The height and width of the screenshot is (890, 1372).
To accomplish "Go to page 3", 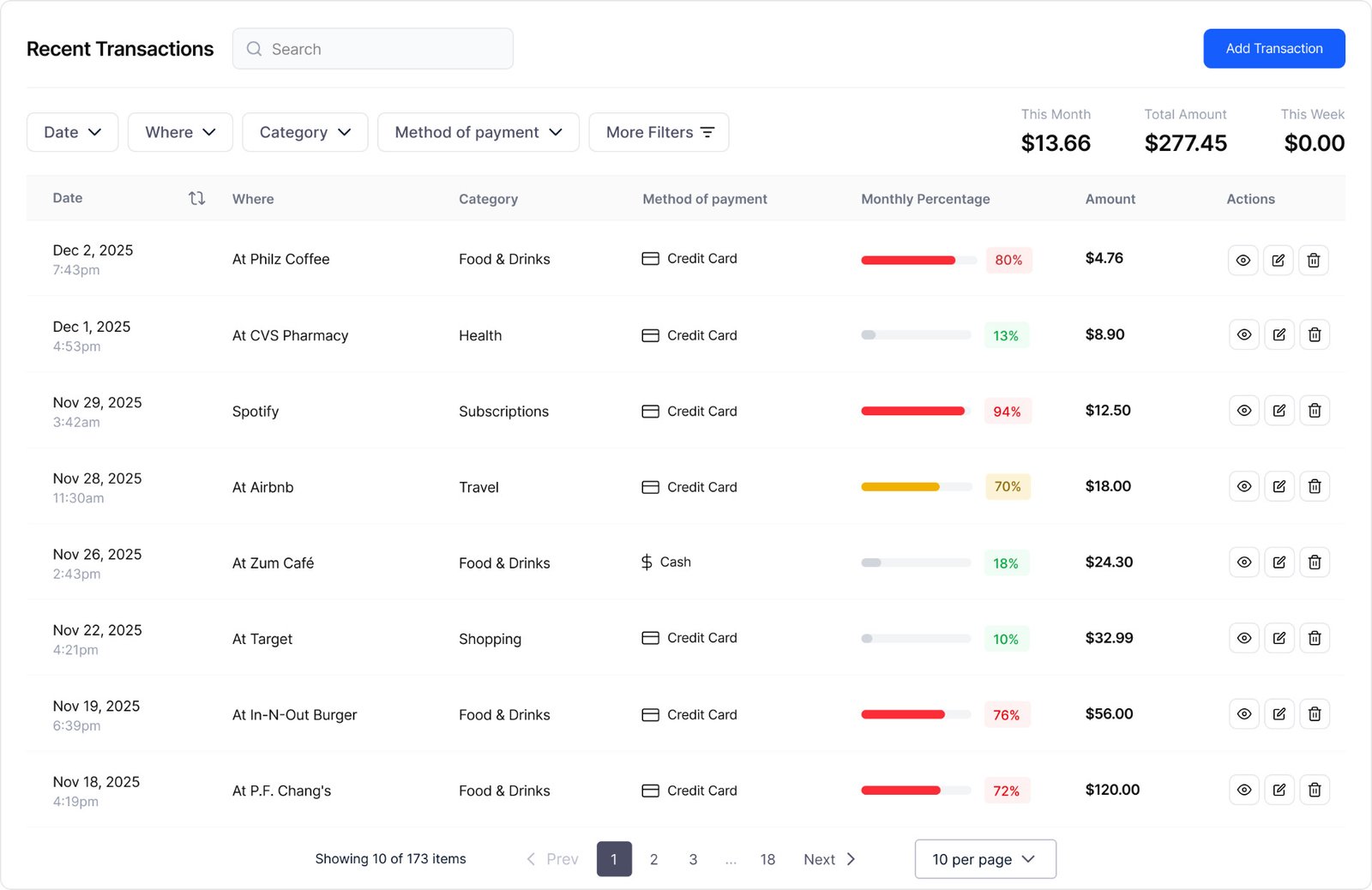I will (693, 859).
